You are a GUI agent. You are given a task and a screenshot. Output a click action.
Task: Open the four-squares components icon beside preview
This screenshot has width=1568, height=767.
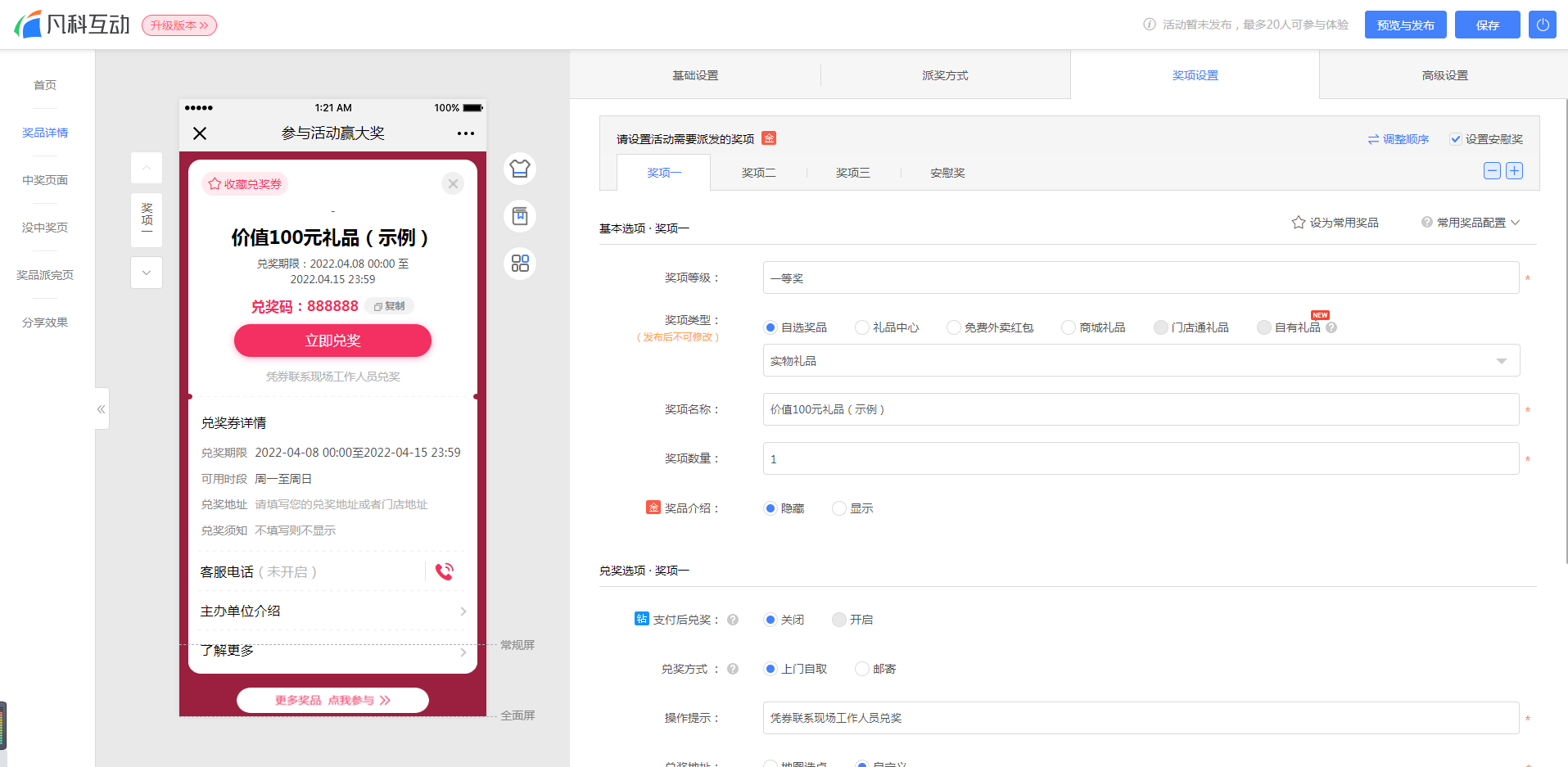click(x=520, y=264)
